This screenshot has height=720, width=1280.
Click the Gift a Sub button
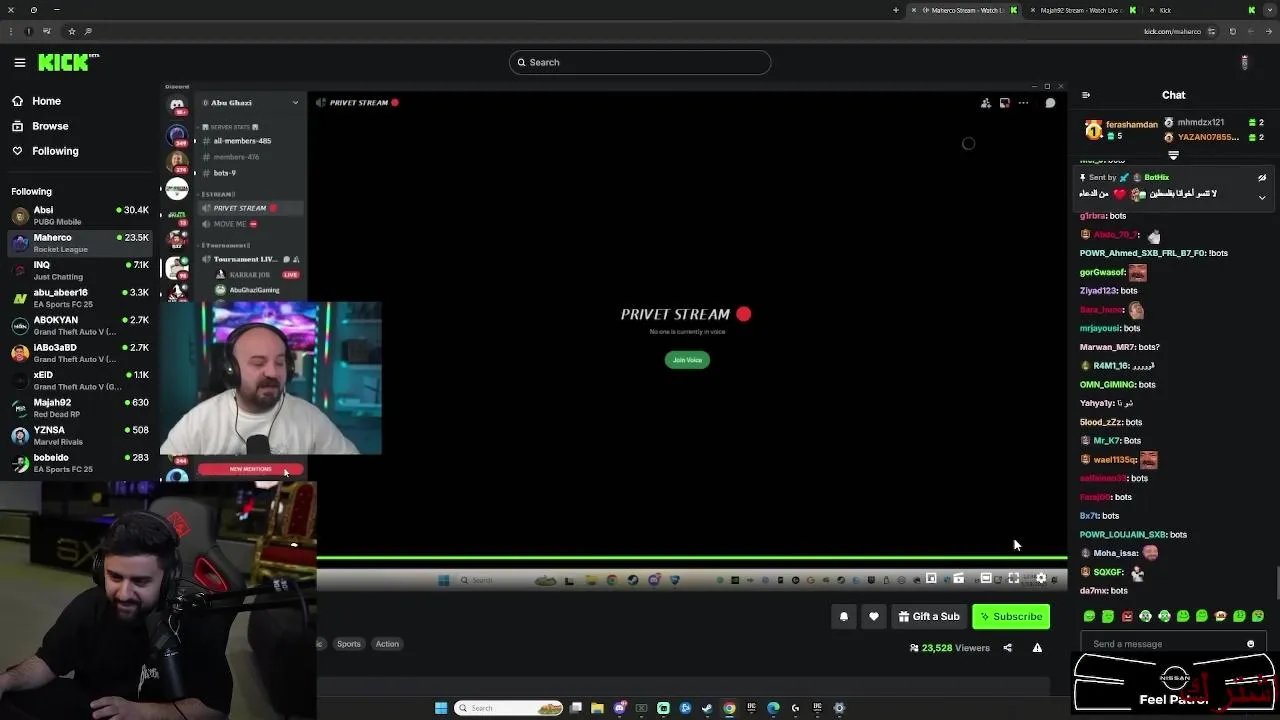929,617
